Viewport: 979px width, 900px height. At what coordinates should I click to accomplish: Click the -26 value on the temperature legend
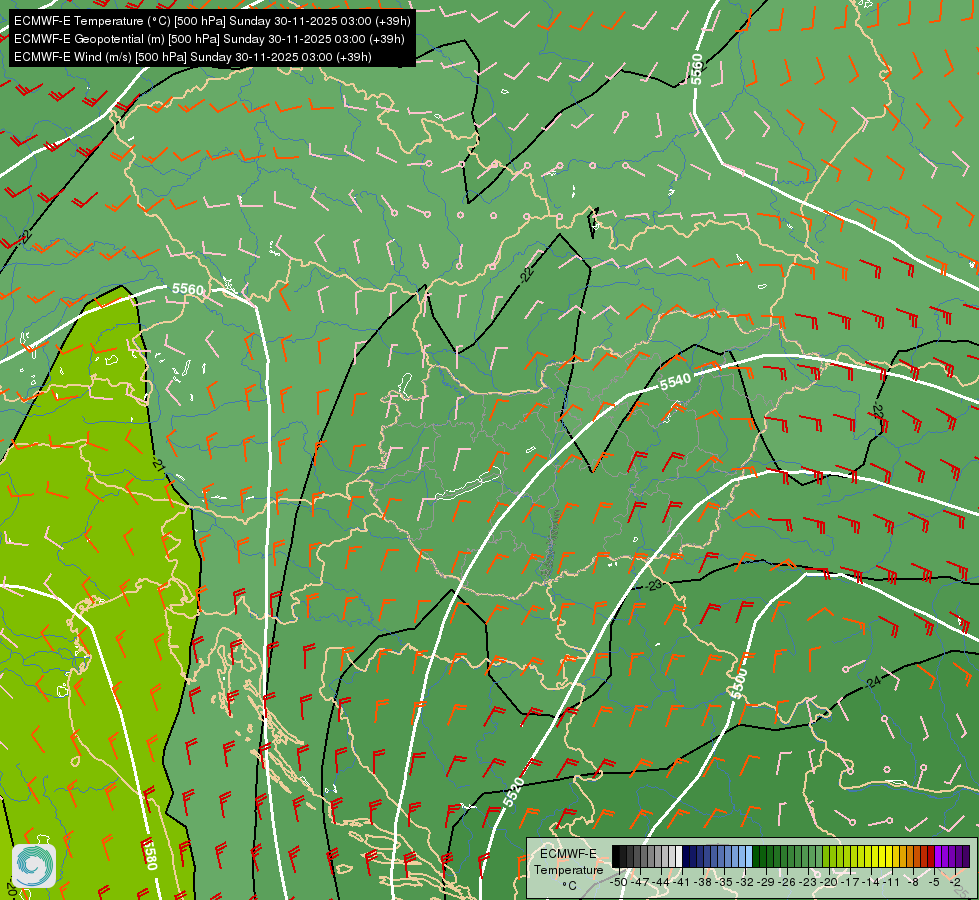[789, 882]
